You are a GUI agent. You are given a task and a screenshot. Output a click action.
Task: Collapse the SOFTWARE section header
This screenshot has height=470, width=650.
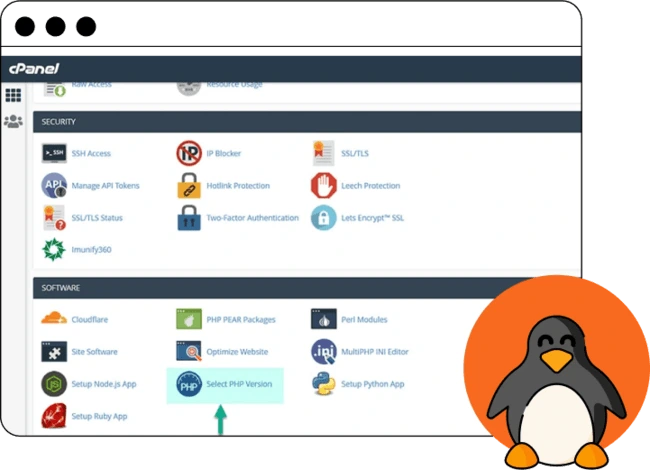tap(265, 288)
